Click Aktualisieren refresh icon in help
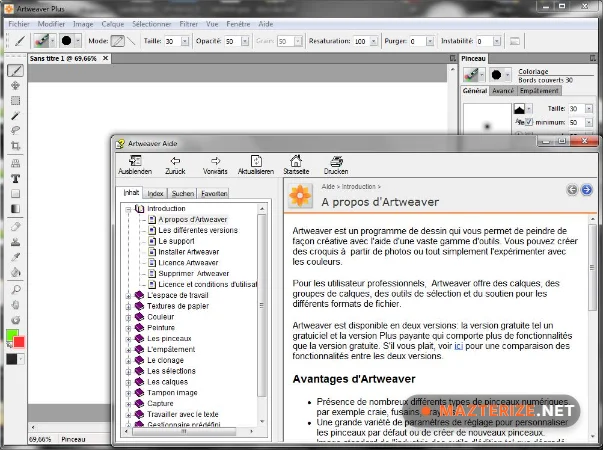Screen dimensions: 603x450 tap(256, 165)
